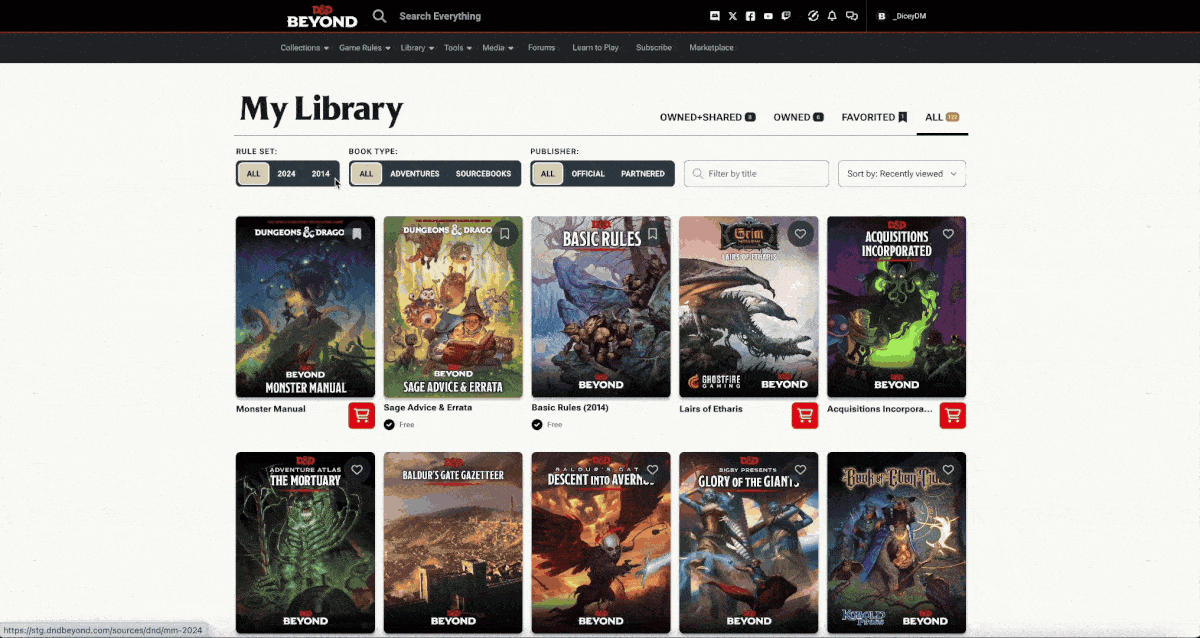This screenshot has height=638, width=1200.
Task: Filter book type by Adventures
Action: point(414,174)
